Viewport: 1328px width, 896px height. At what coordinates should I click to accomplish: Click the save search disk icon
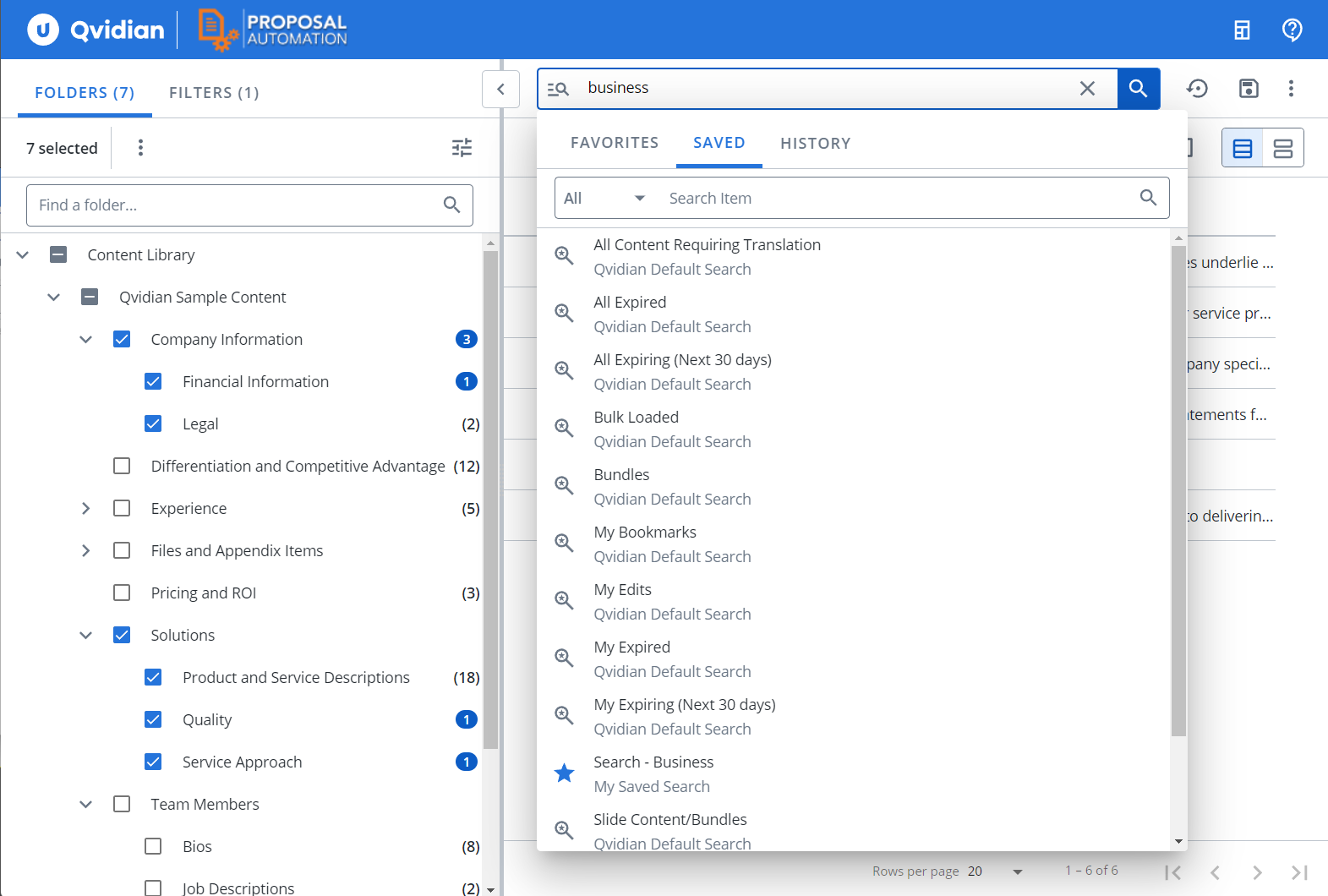pyautogui.click(x=1249, y=89)
